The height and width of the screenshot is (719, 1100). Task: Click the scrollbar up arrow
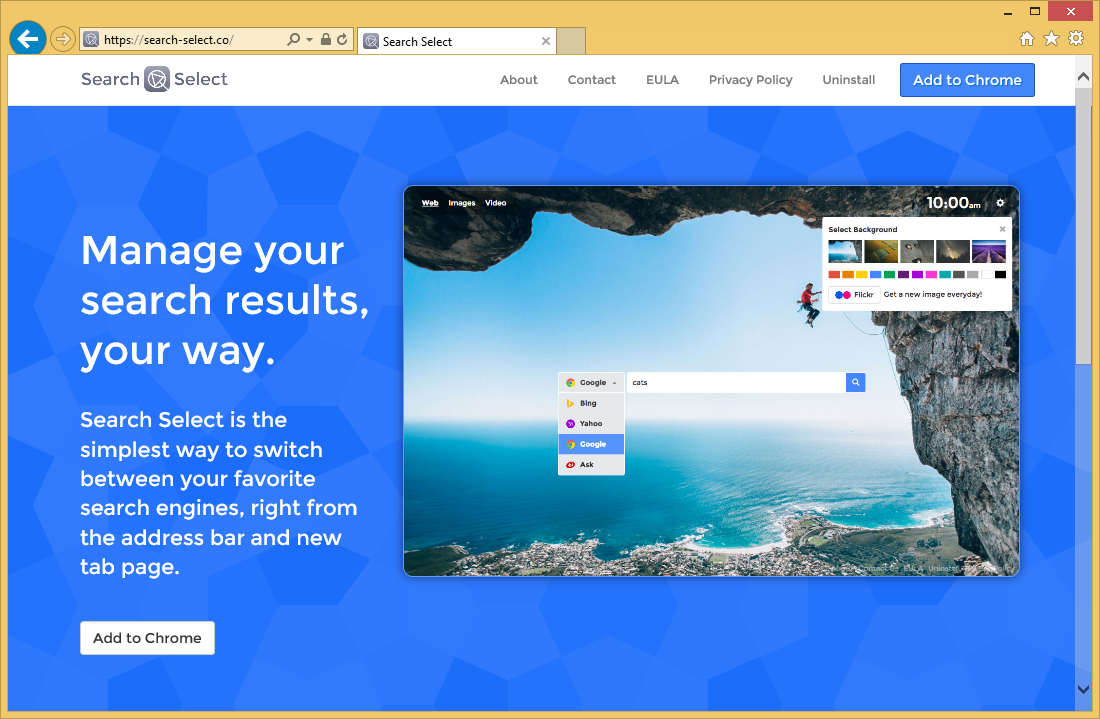click(1083, 76)
